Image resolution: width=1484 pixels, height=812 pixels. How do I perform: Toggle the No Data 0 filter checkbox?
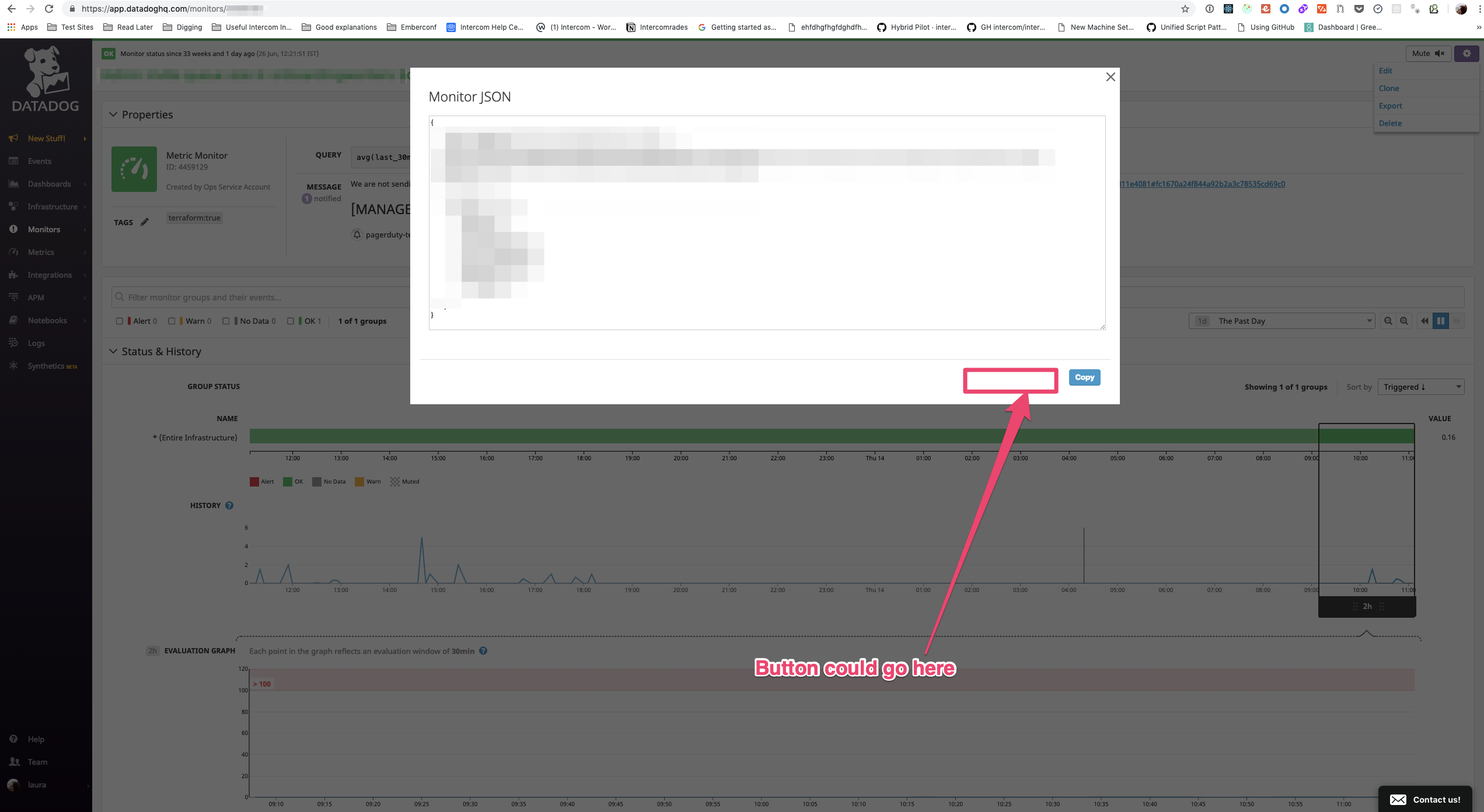pos(226,321)
